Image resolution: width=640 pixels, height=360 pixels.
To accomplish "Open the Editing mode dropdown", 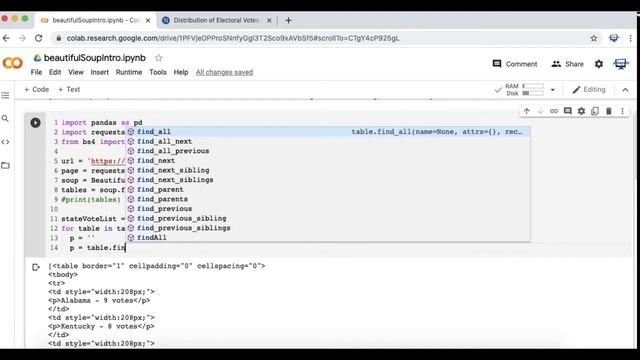I will click(589, 90).
